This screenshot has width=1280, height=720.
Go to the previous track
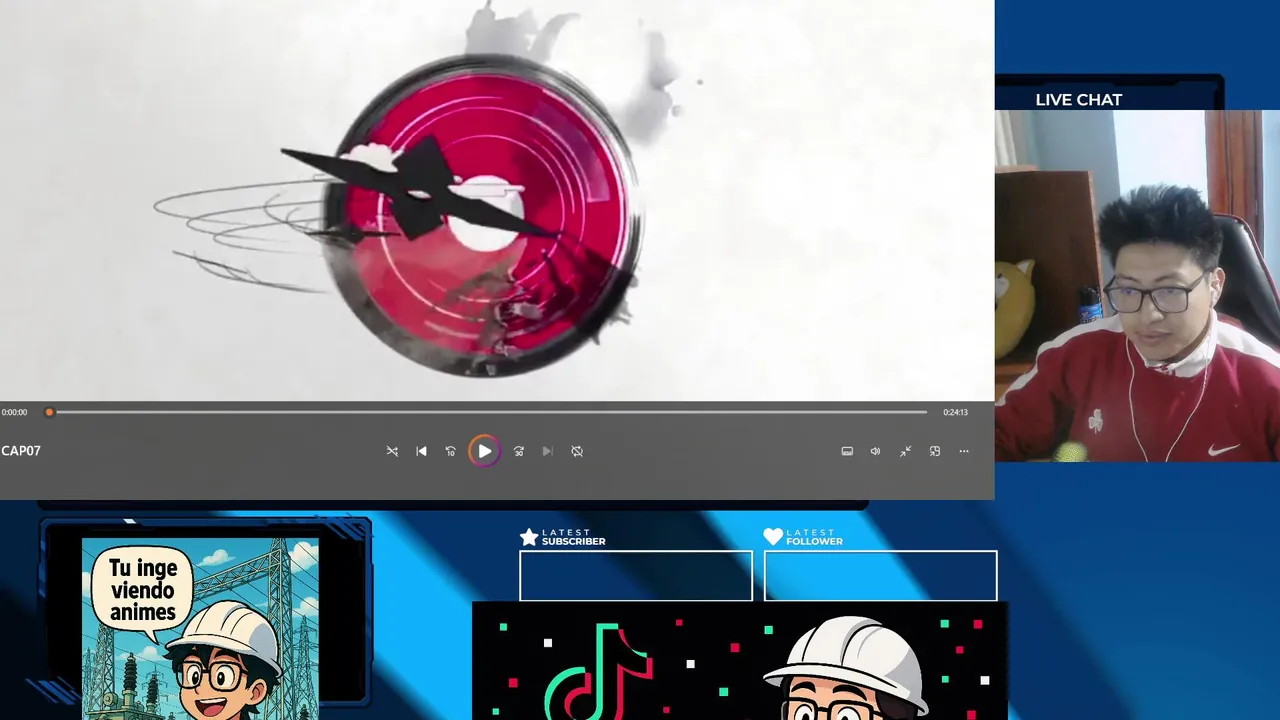421,451
